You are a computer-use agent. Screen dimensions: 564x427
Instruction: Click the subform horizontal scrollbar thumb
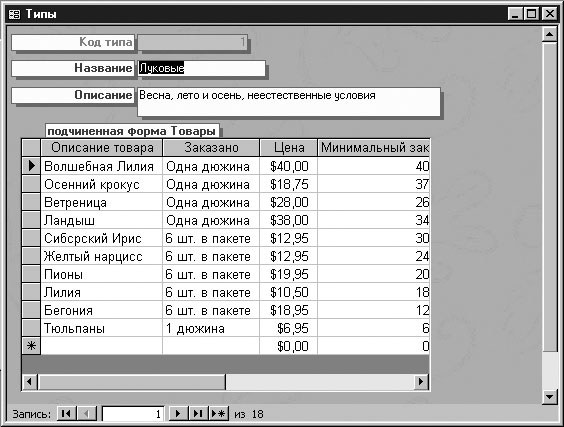pyautogui.click(x=131, y=382)
